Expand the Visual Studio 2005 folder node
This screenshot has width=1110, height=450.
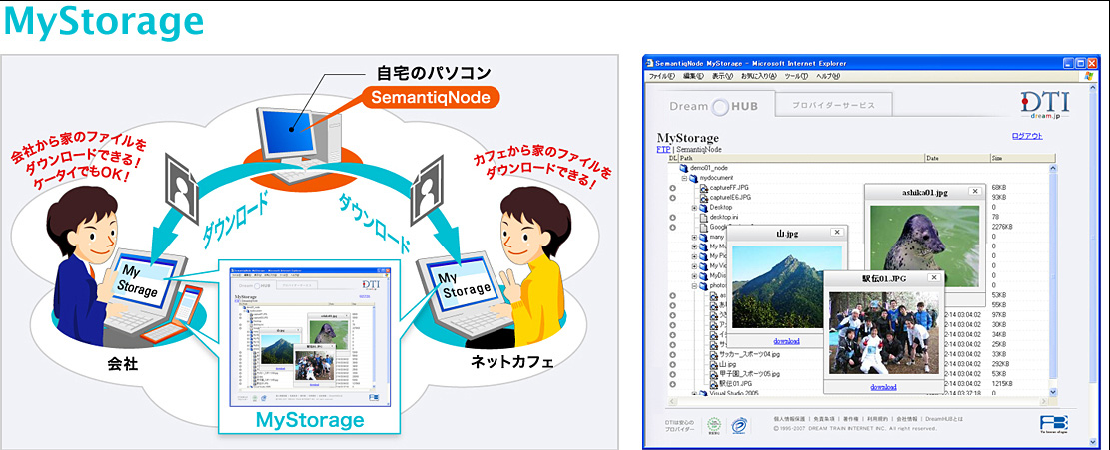point(694,393)
